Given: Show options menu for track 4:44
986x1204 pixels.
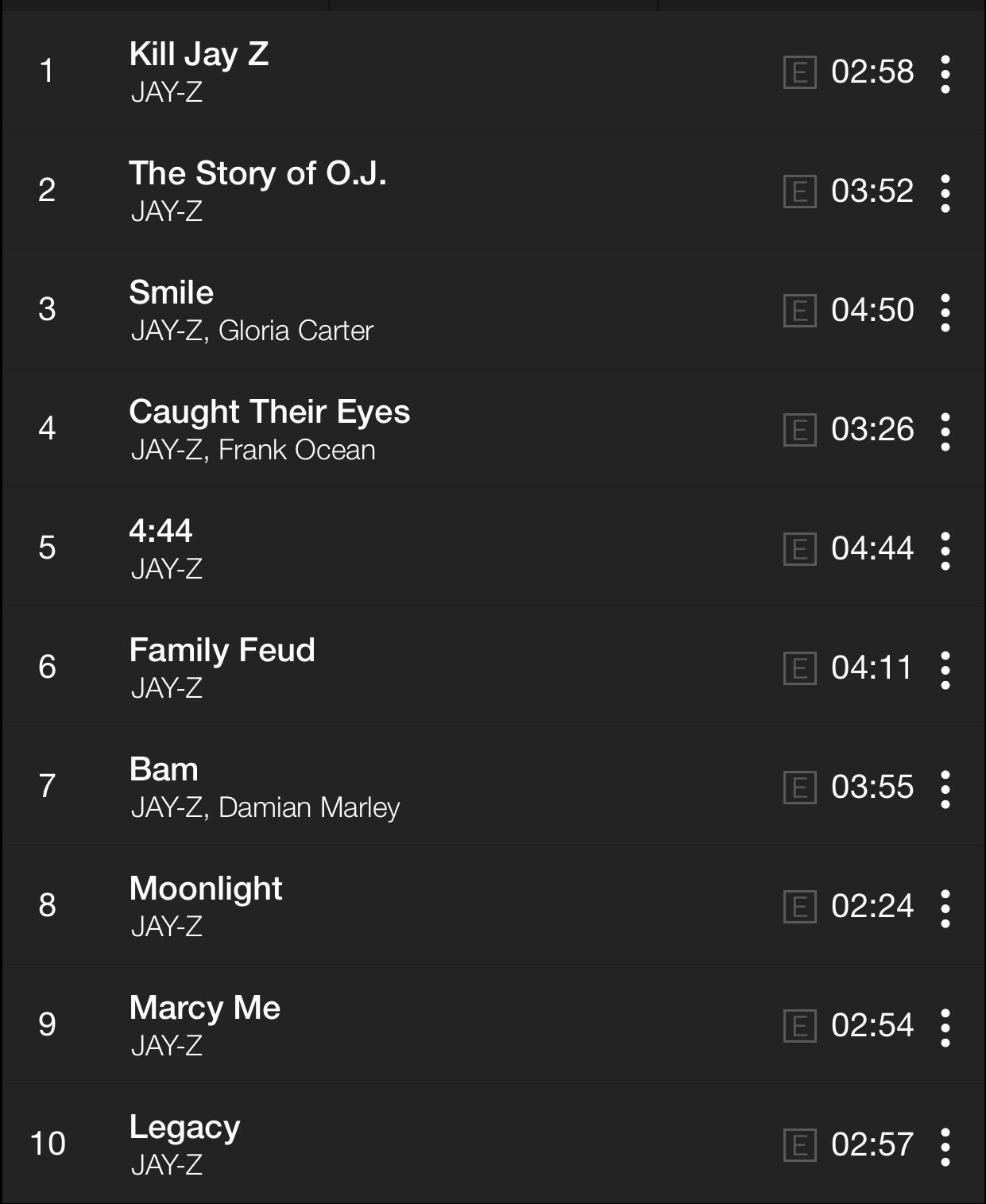Looking at the screenshot, I should pyautogui.click(x=945, y=551).
